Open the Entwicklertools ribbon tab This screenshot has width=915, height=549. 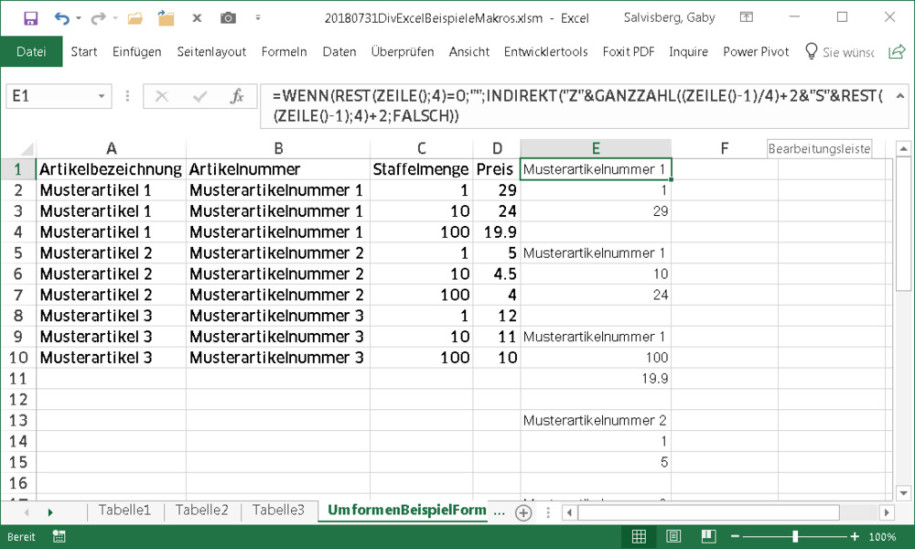click(x=546, y=52)
